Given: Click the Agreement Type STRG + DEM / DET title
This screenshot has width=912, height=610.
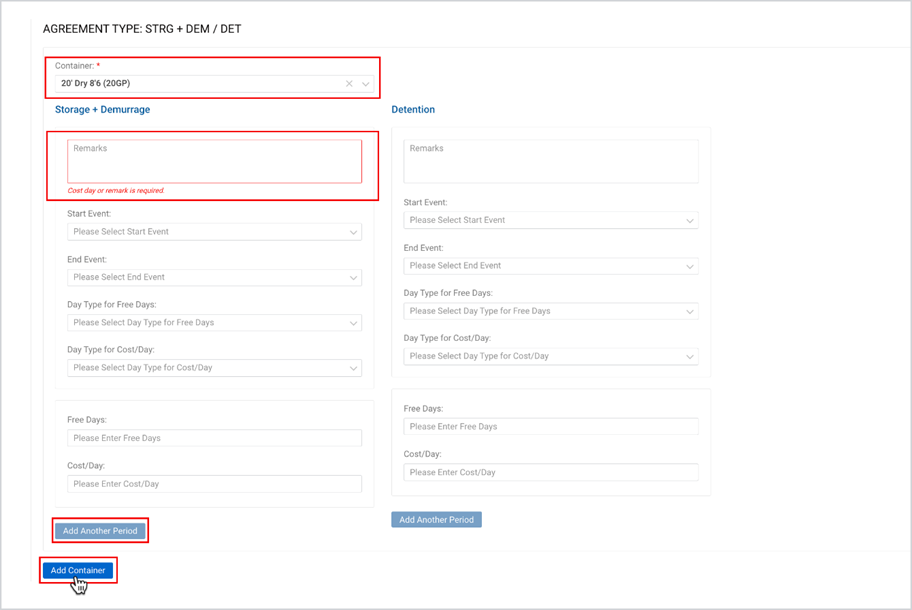Looking at the screenshot, I should 142,28.
